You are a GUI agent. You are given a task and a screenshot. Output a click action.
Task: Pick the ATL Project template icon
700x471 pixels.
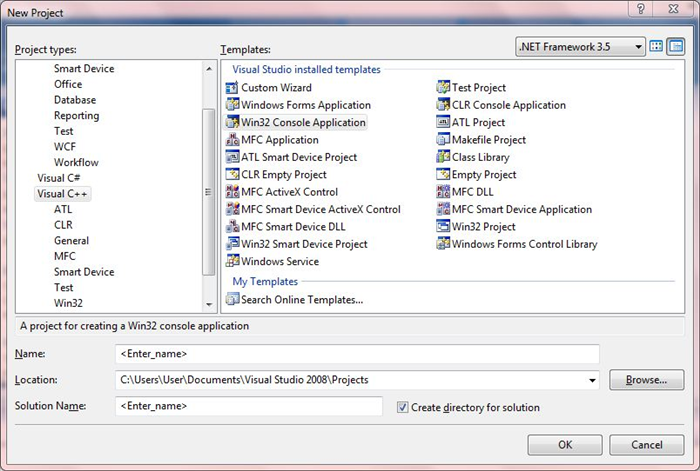click(x=443, y=122)
